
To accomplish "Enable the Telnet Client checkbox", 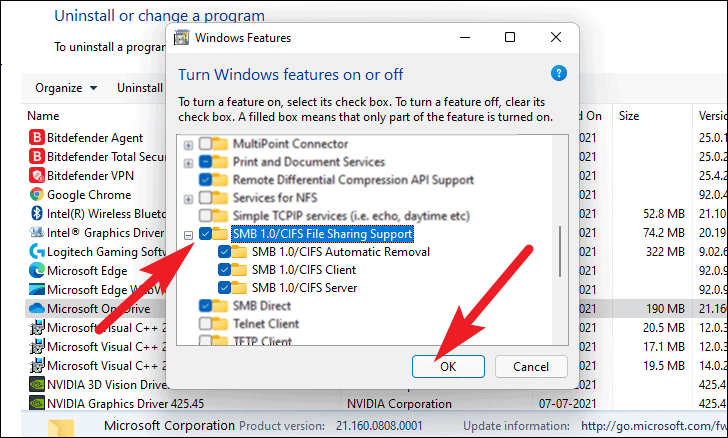I will click(205, 323).
